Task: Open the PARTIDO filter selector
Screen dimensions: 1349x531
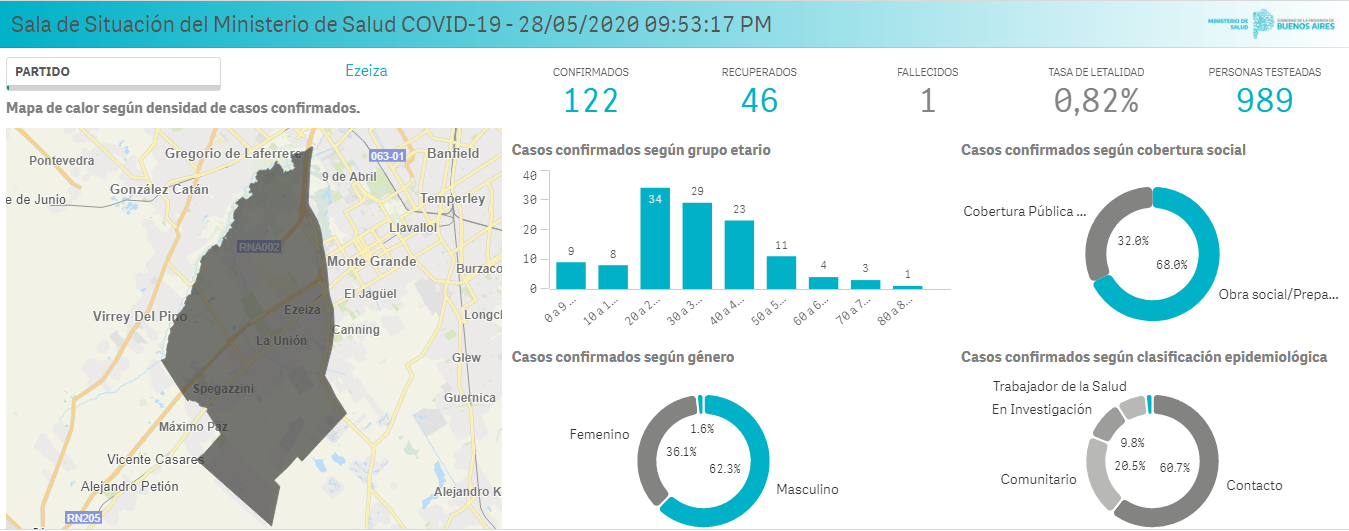Action: coord(113,72)
